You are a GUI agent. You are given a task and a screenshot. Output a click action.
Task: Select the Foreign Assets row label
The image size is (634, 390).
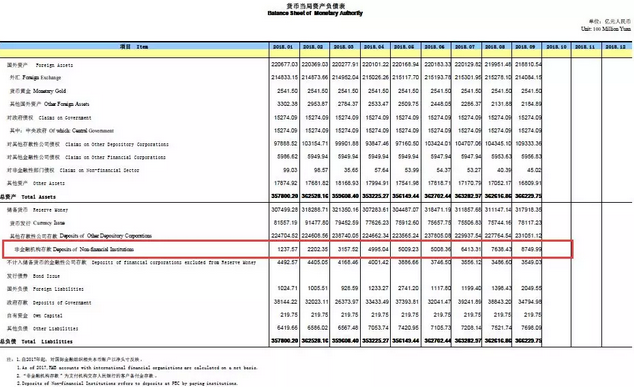coord(40,65)
